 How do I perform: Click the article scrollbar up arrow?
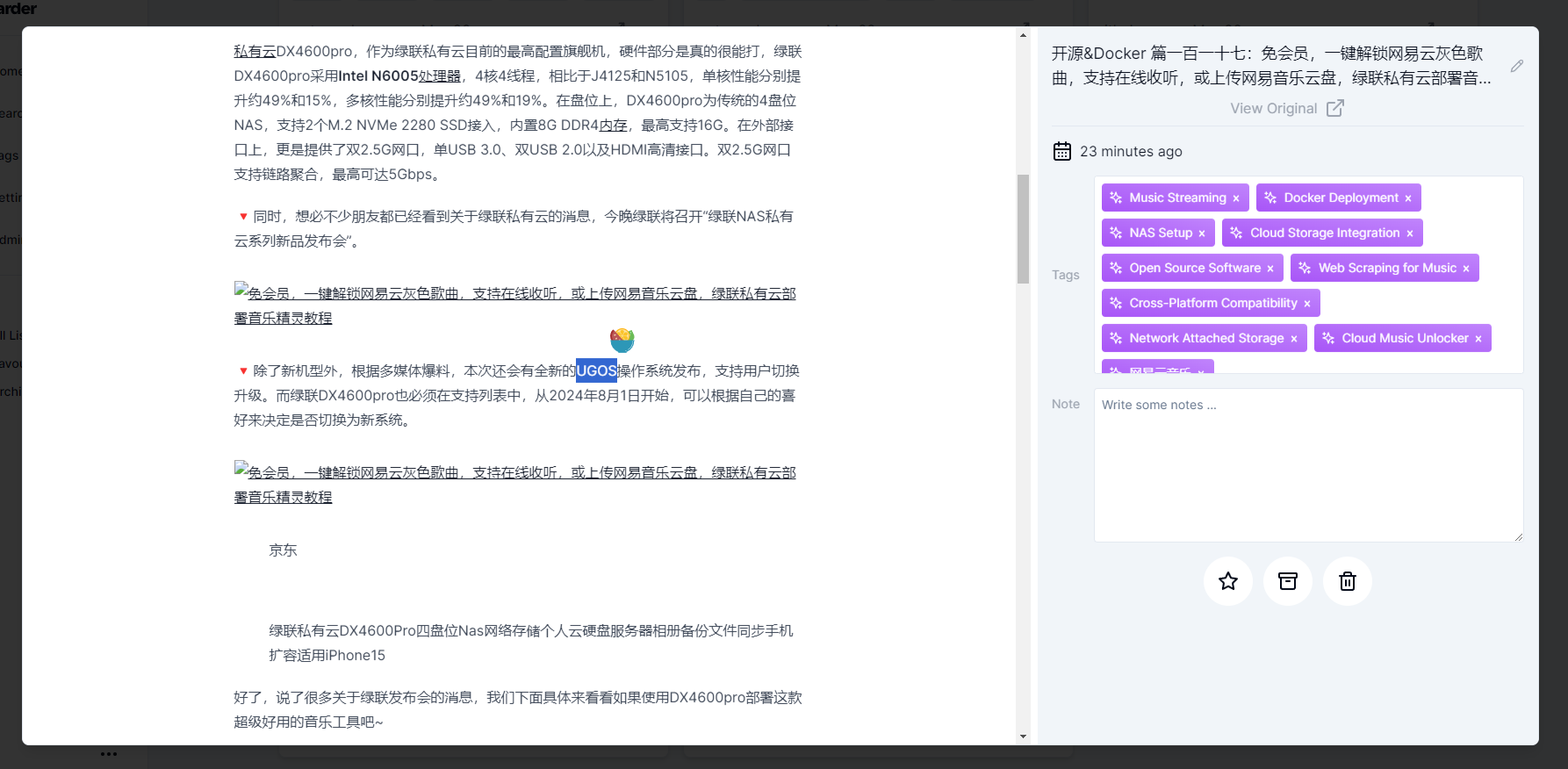click(1023, 36)
